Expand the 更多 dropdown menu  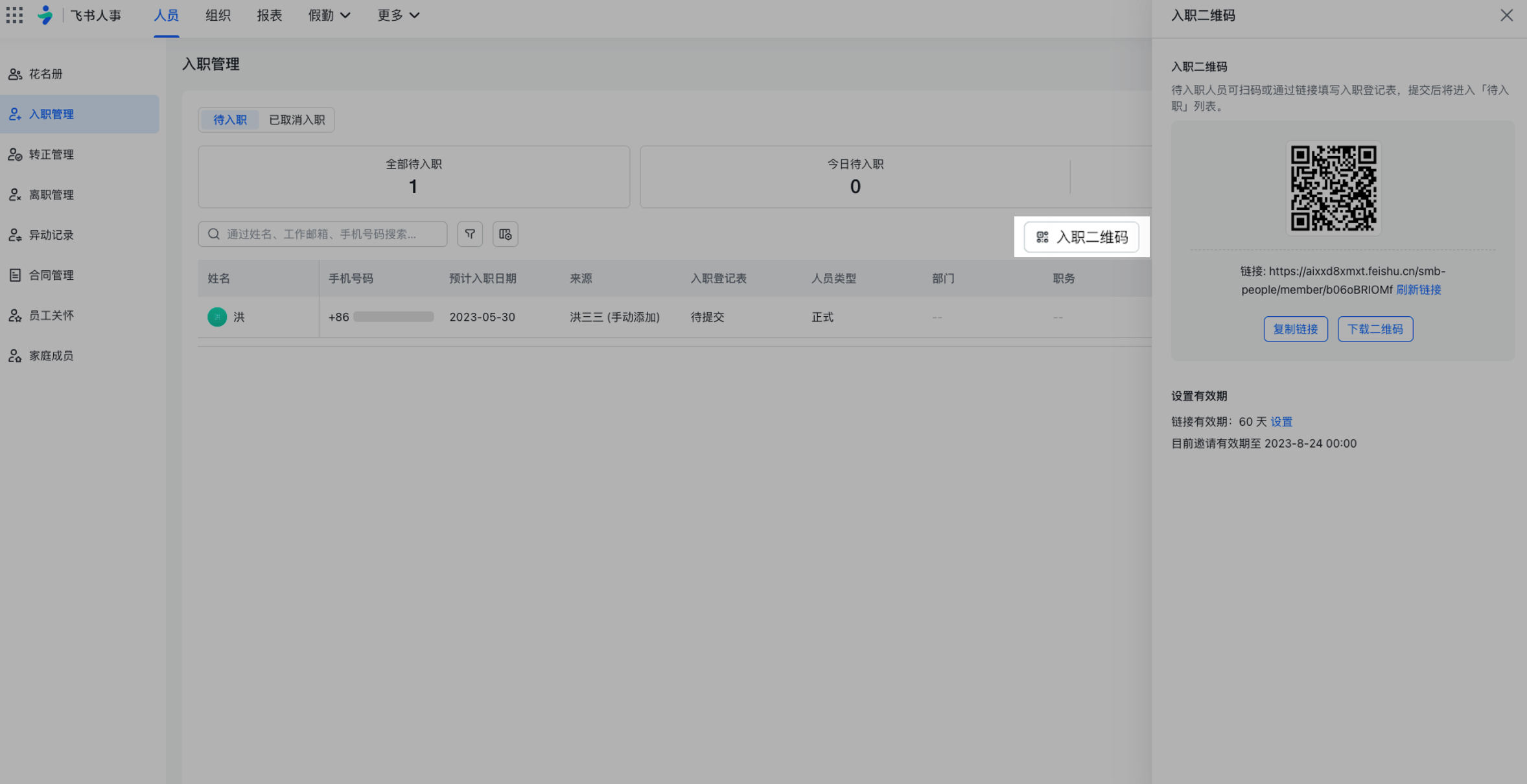(x=398, y=15)
